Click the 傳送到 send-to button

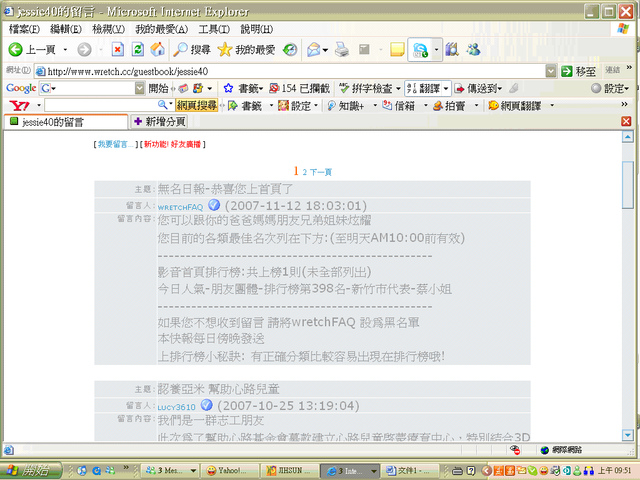tap(478, 88)
